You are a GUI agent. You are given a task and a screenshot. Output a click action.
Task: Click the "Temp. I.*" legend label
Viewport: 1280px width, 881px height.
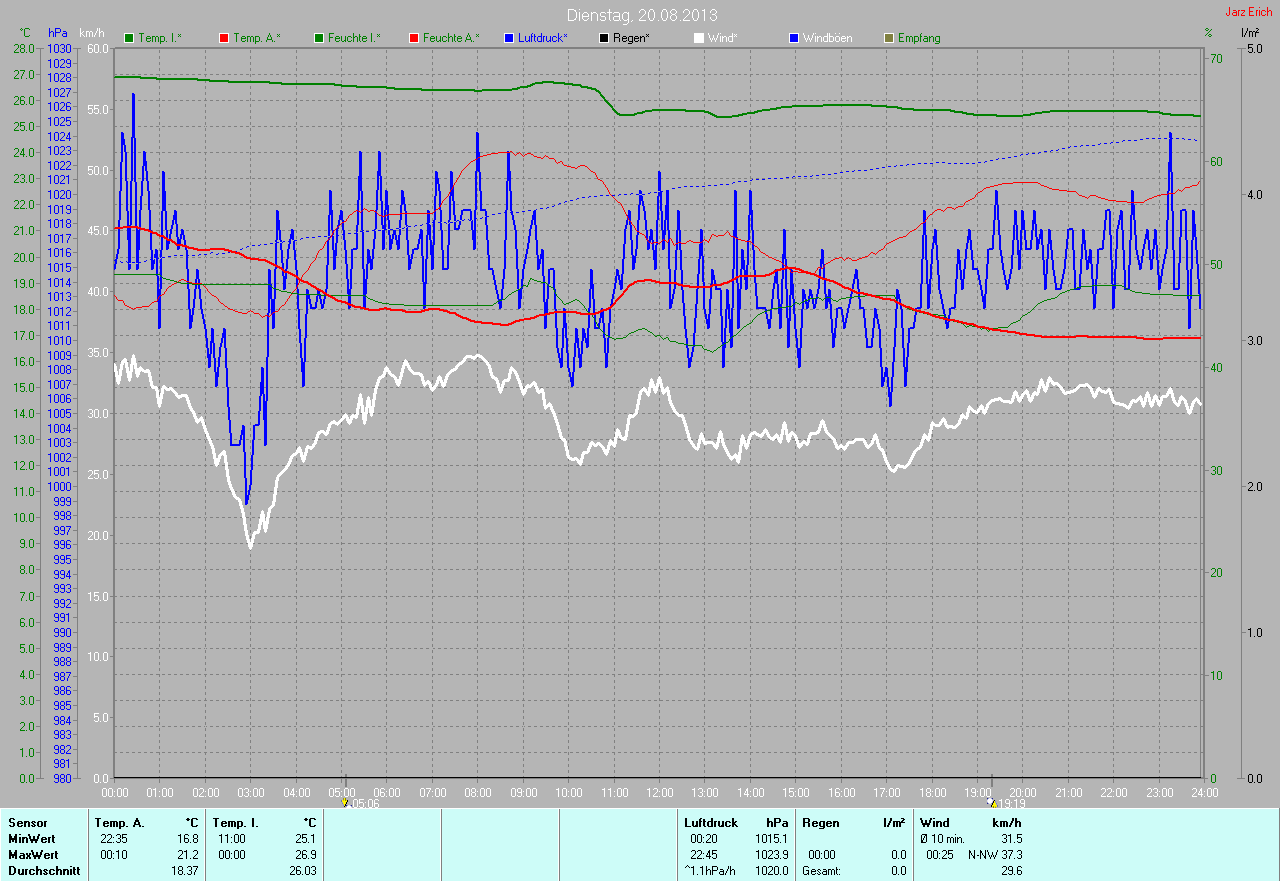pos(160,38)
